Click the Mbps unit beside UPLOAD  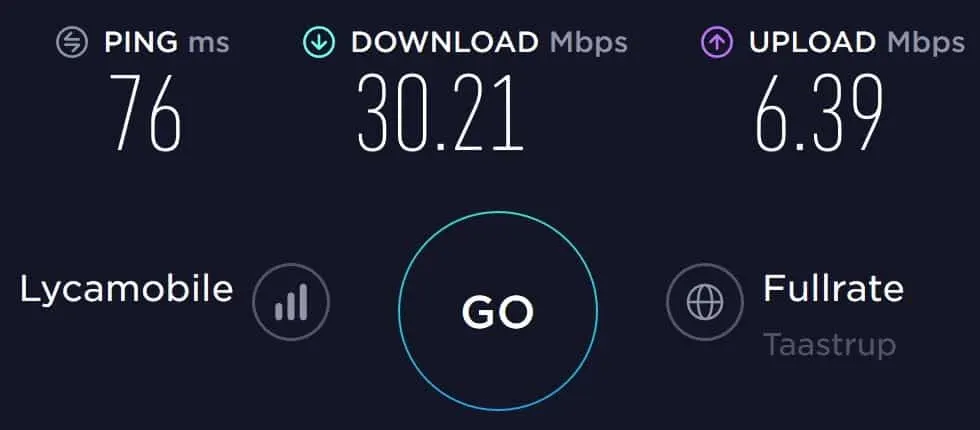click(926, 43)
